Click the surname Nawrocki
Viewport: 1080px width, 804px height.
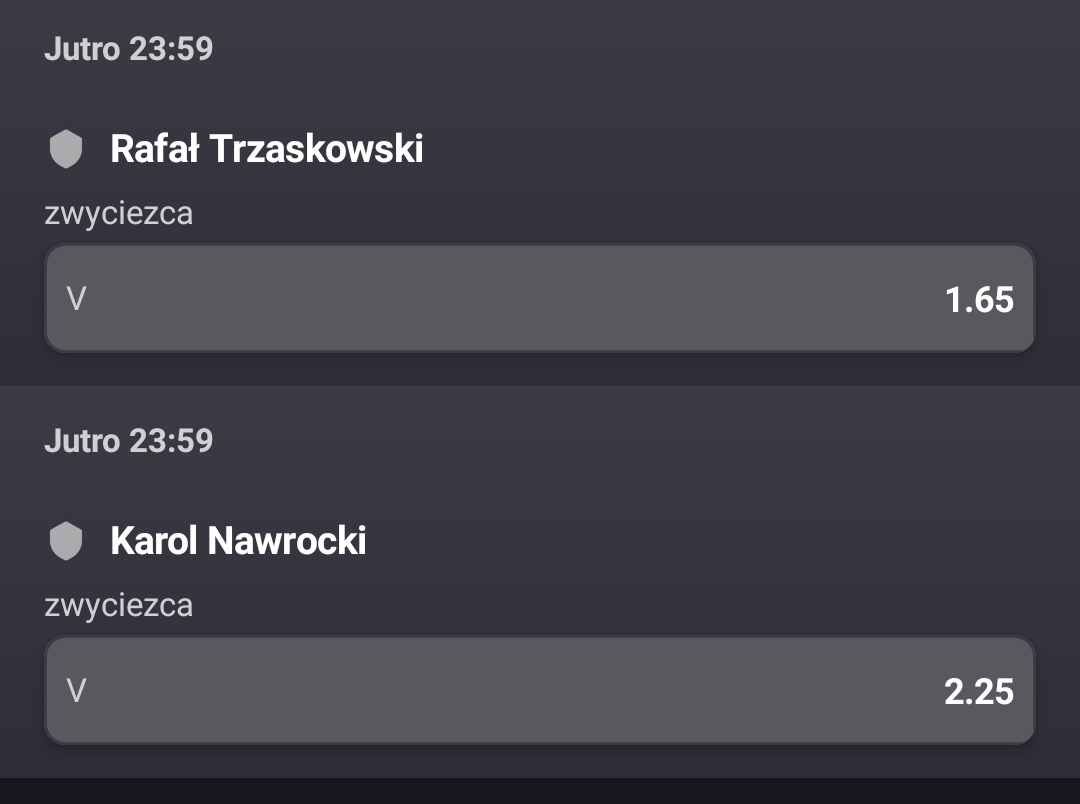287,541
